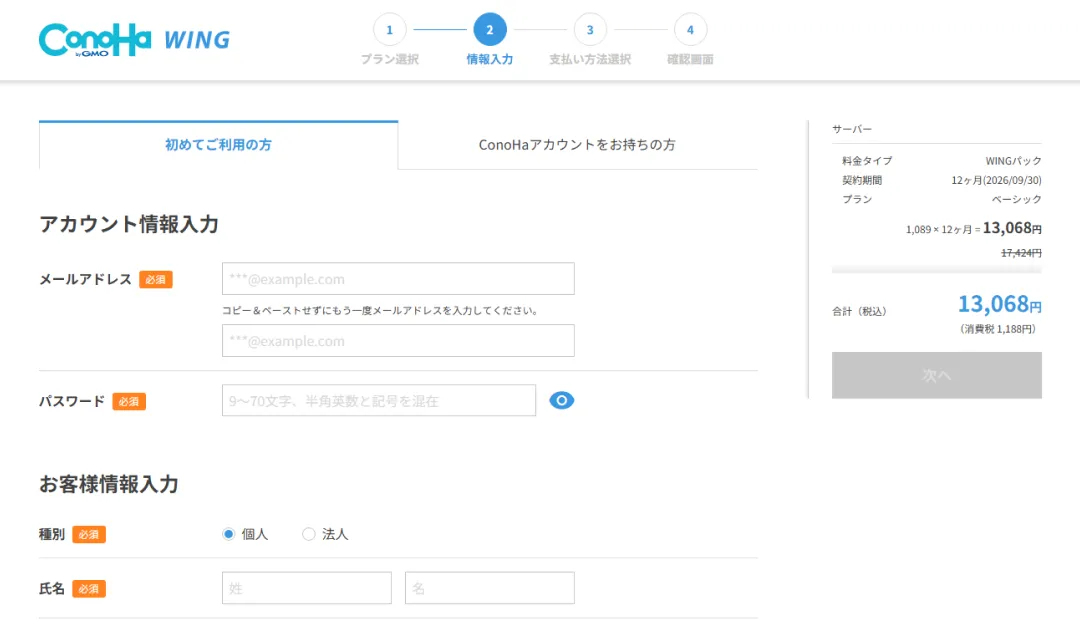Click step 3 支払い方法選択 circle
The width and height of the screenshot is (1080, 630).
click(590, 30)
